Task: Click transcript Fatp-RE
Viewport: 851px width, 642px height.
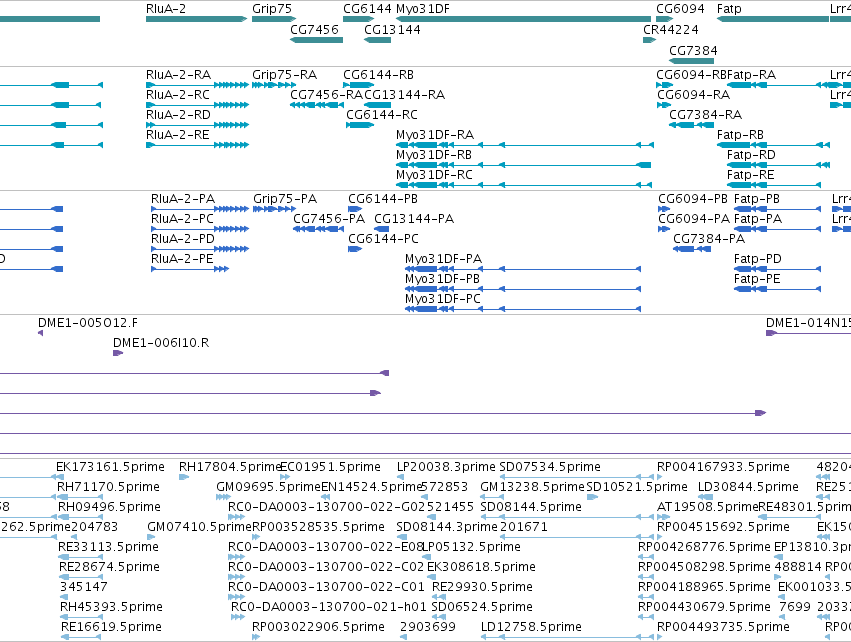Action: pos(773,185)
